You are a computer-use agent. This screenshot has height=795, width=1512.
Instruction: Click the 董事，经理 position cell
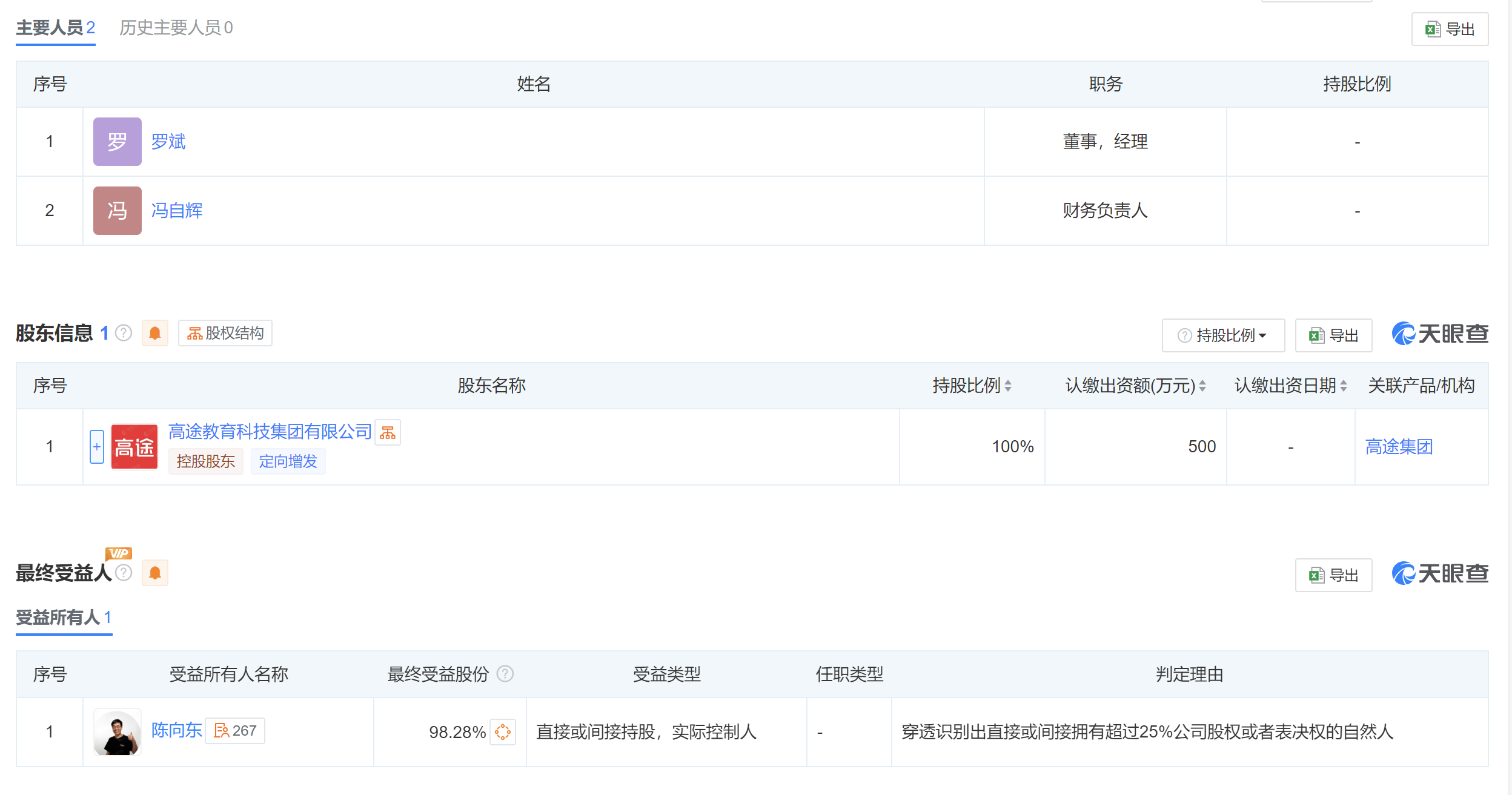click(x=1106, y=142)
